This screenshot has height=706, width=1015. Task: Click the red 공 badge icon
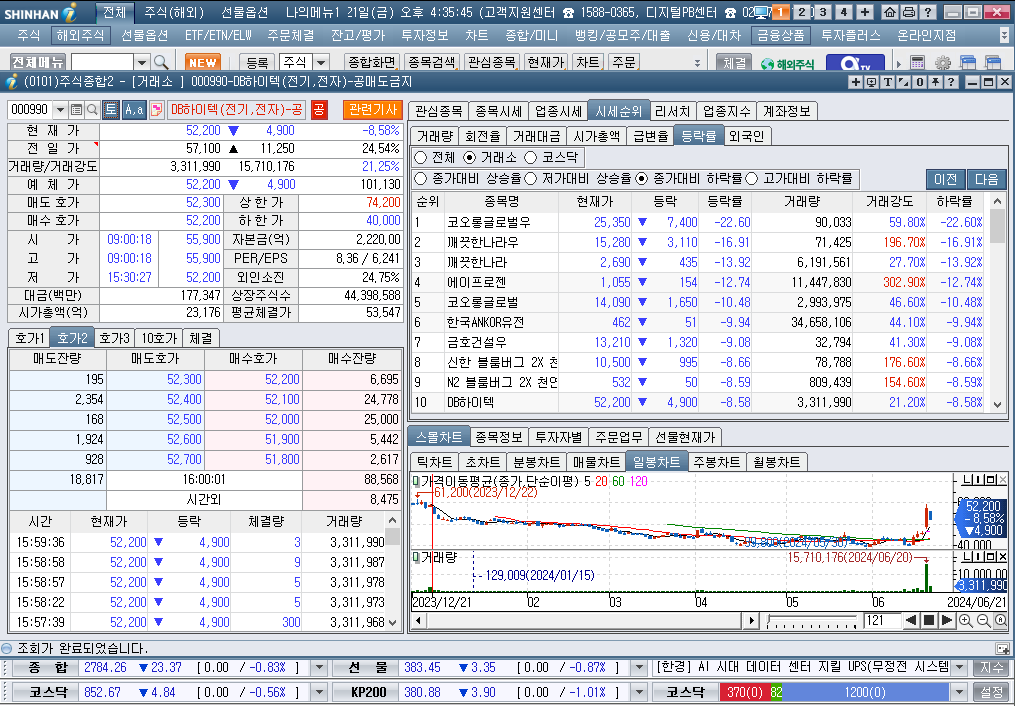[319, 109]
